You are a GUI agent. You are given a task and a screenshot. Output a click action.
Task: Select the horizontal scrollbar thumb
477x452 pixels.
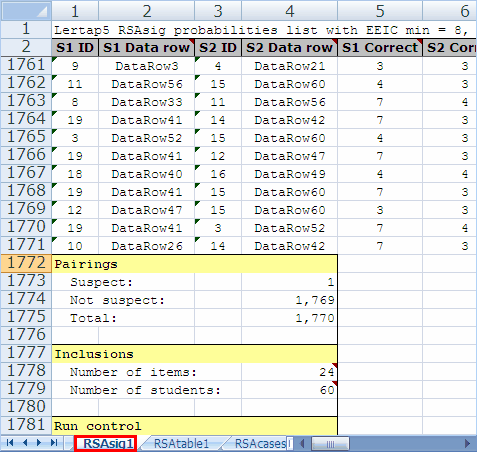click(x=330, y=444)
